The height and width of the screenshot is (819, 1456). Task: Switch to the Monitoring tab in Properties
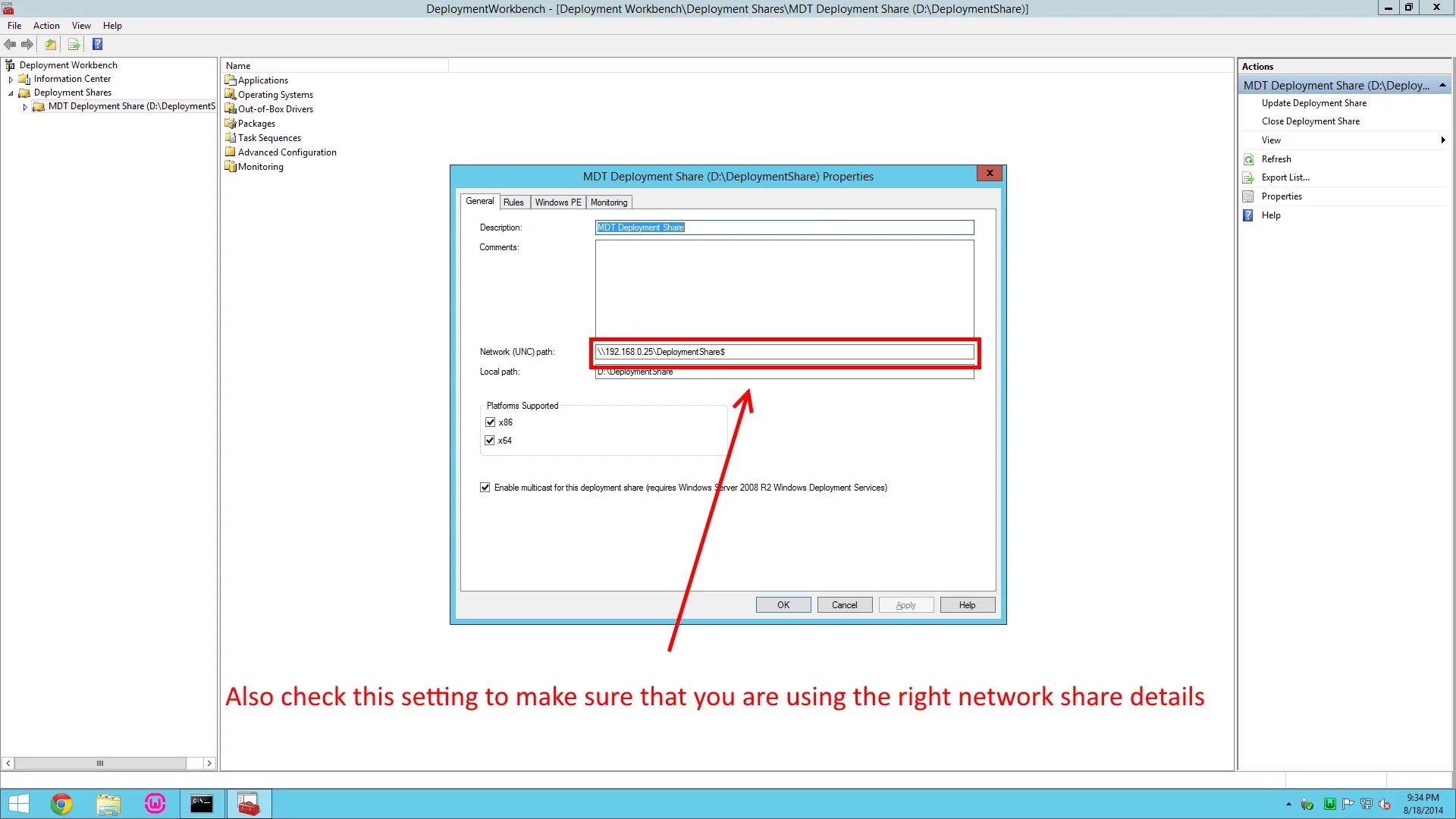click(x=609, y=202)
